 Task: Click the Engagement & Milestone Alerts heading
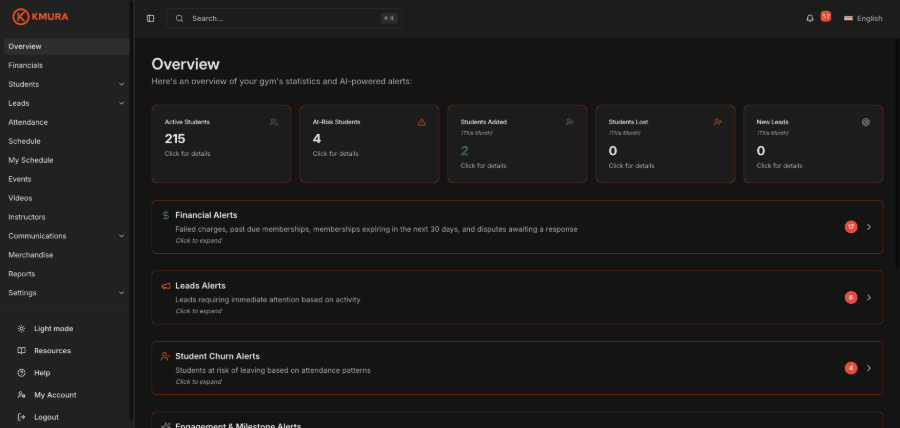[x=238, y=426]
